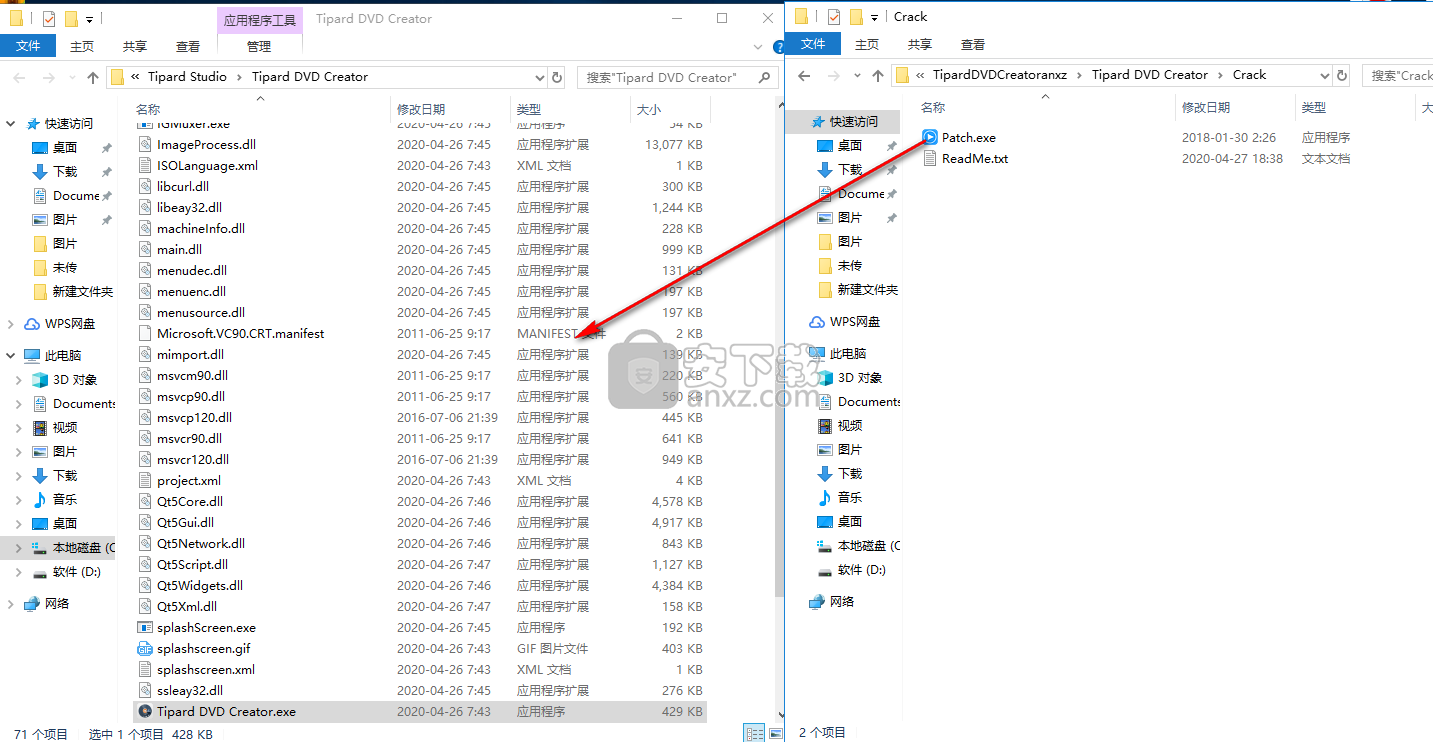
Task: Open the 文件 menu in Crack window
Action: [x=814, y=44]
